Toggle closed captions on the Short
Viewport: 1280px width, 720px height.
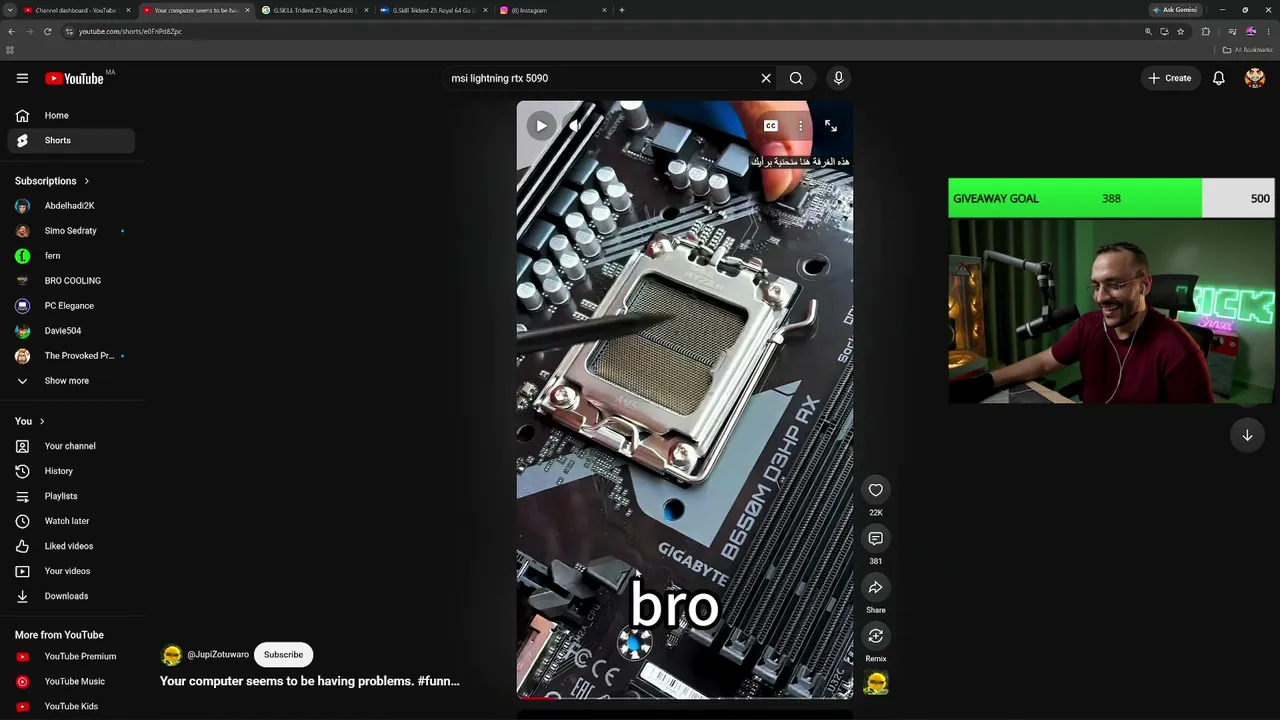coord(771,126)
